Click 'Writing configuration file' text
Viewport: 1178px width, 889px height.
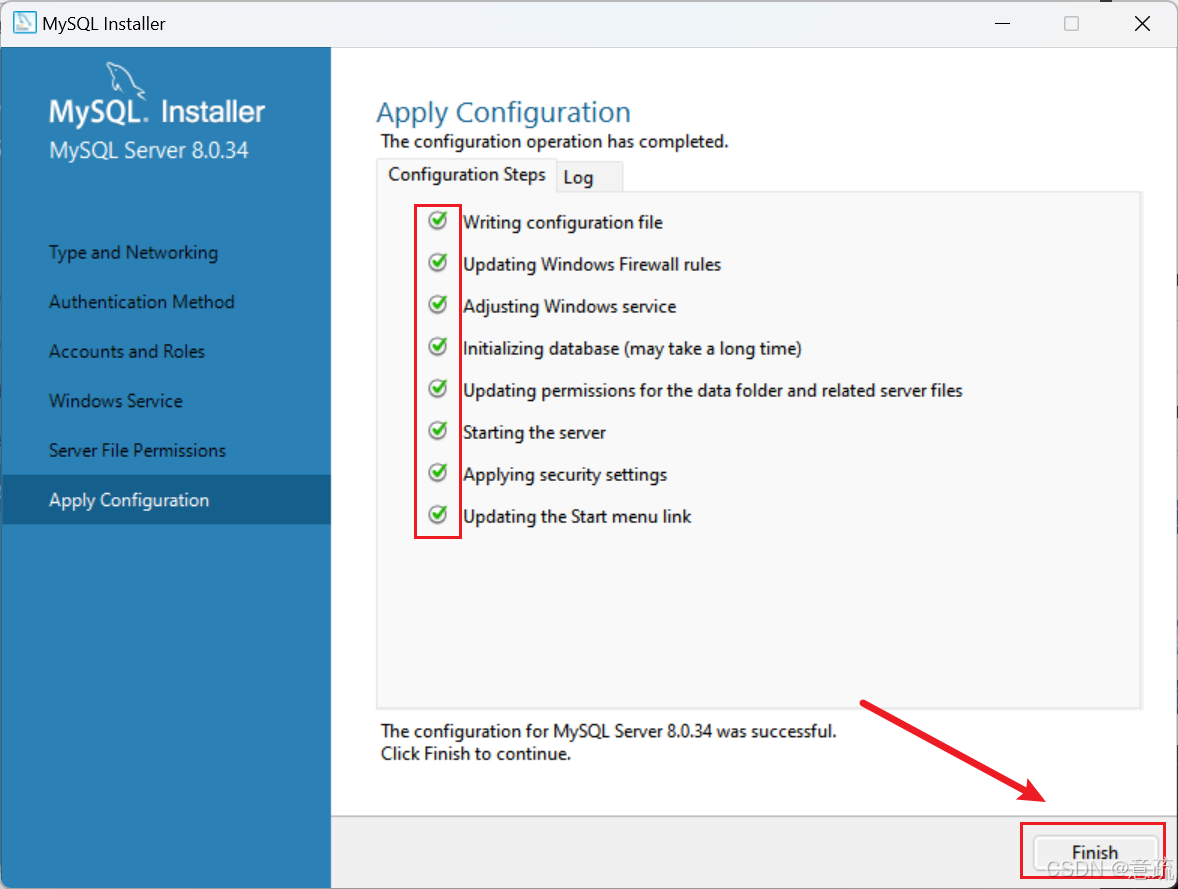[x=563, y=222]
